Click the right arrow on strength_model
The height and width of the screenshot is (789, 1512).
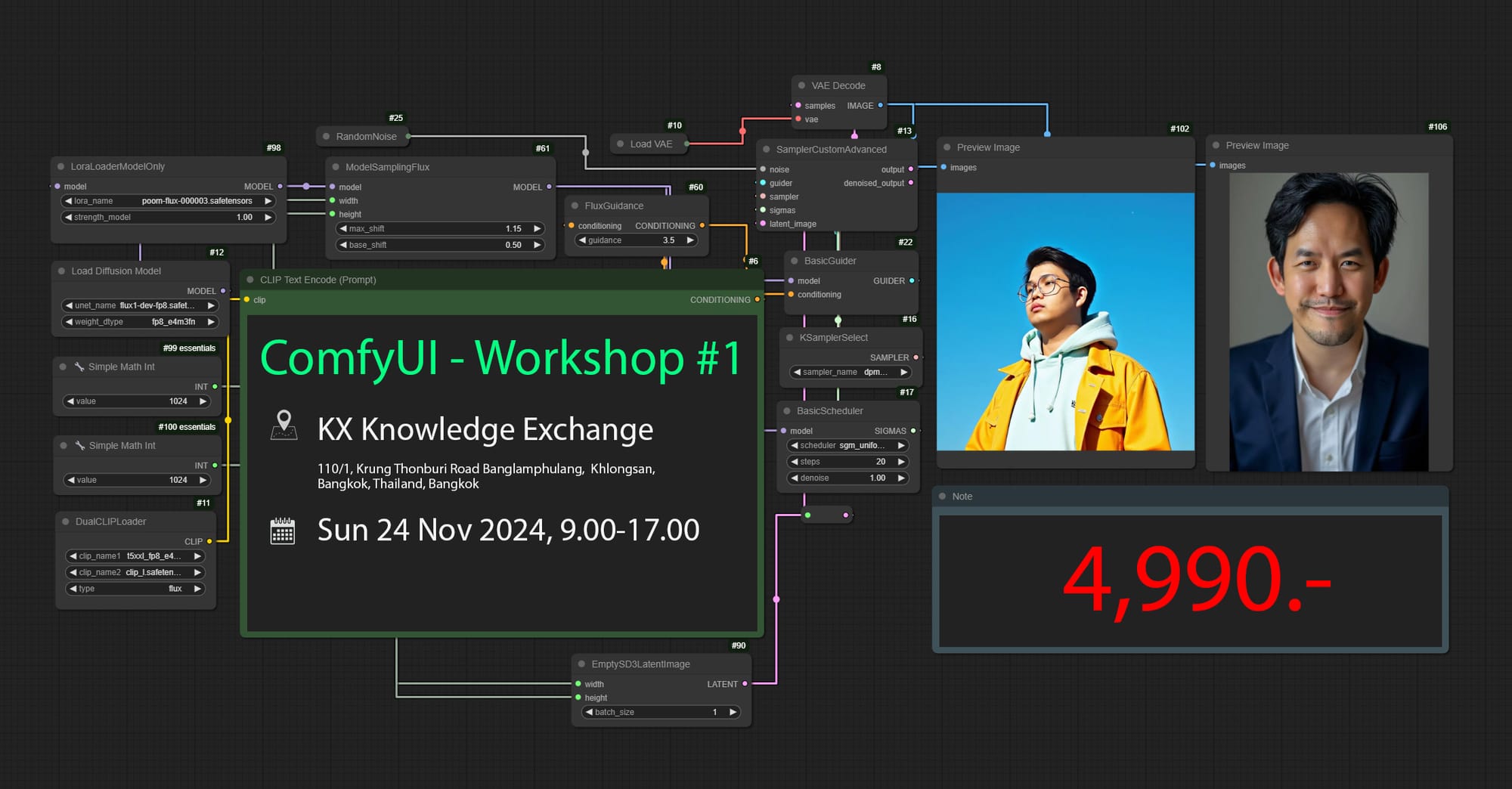[268, 217]
